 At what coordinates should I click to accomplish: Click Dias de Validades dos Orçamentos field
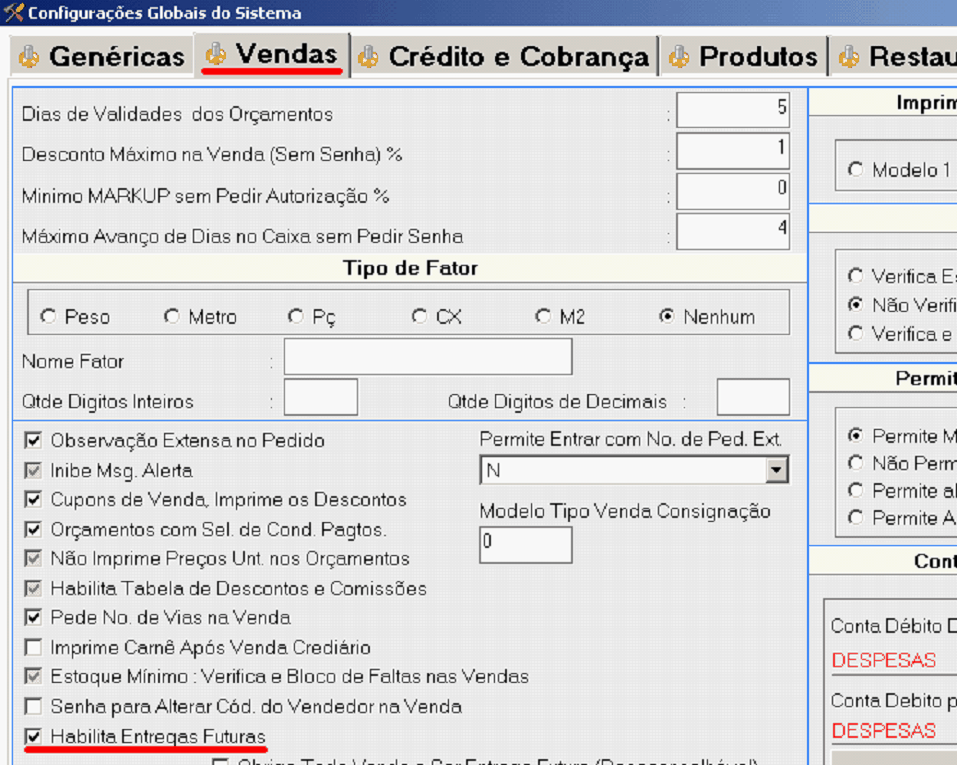pyautogui.click(x=733, y=110)
